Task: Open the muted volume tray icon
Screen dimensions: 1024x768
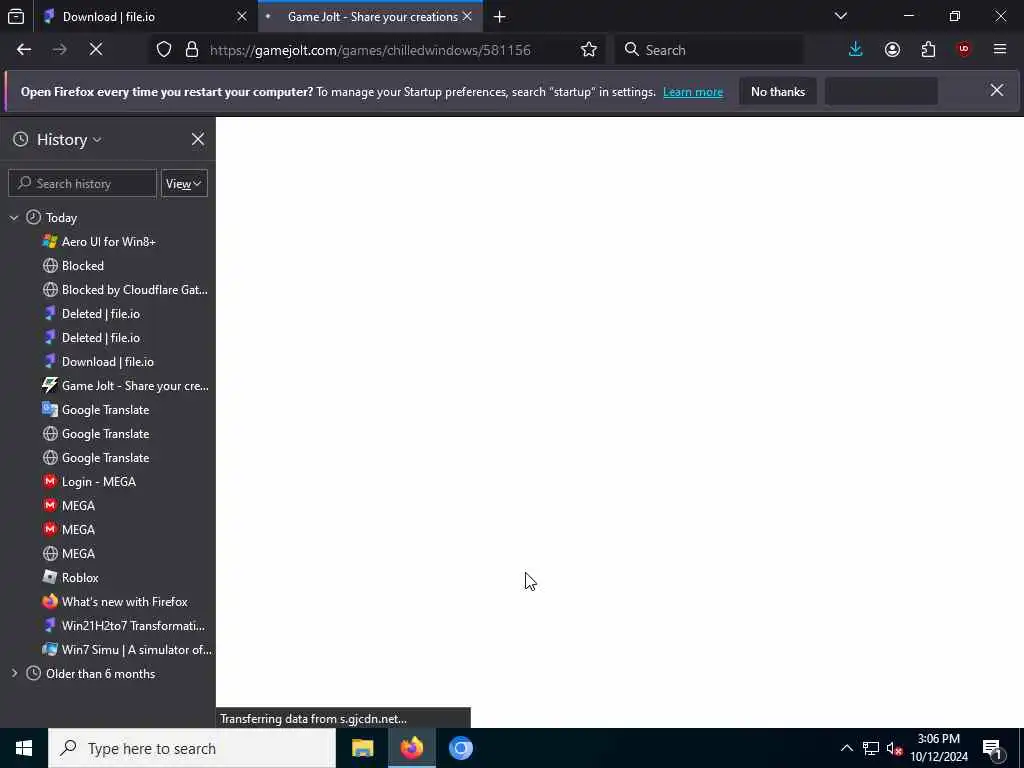Action: click(x=894, y=749)
